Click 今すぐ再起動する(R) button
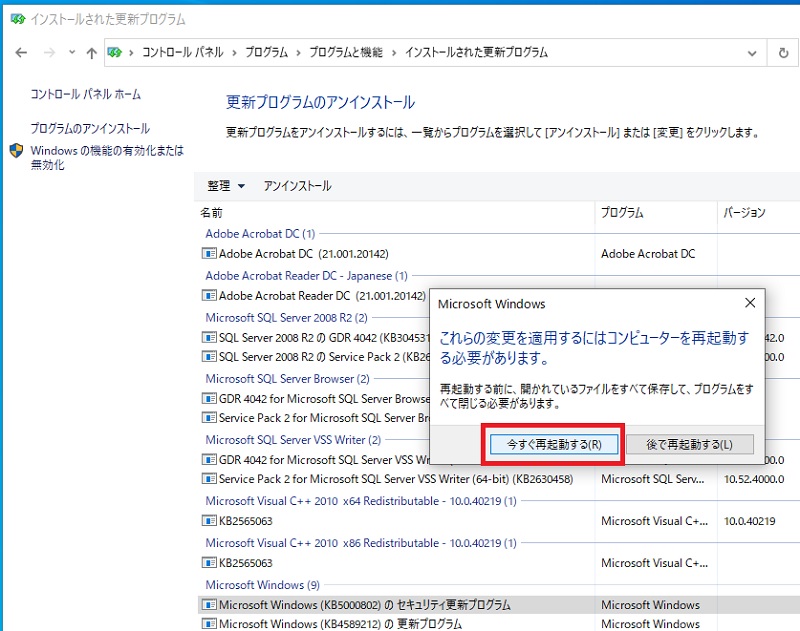Screen dimensions: 800x631 pos(554,444)
